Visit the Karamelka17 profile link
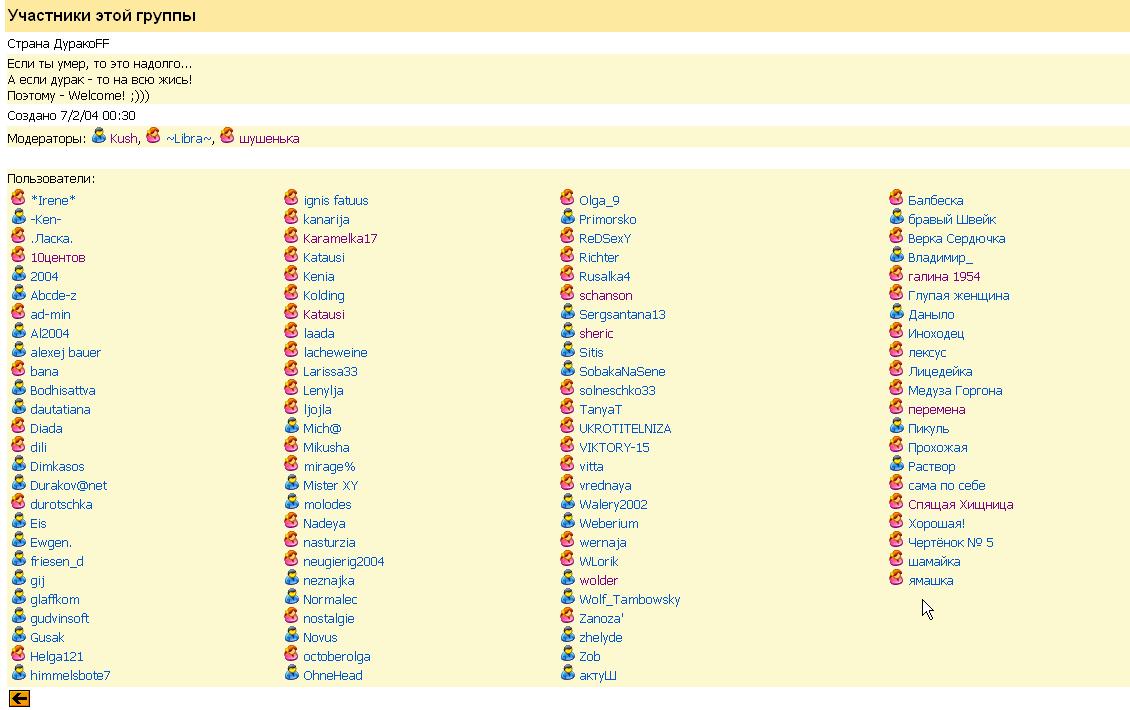The width and height of the screenshot is (1130, 710). pyautogui.click(x=340, y=239)
